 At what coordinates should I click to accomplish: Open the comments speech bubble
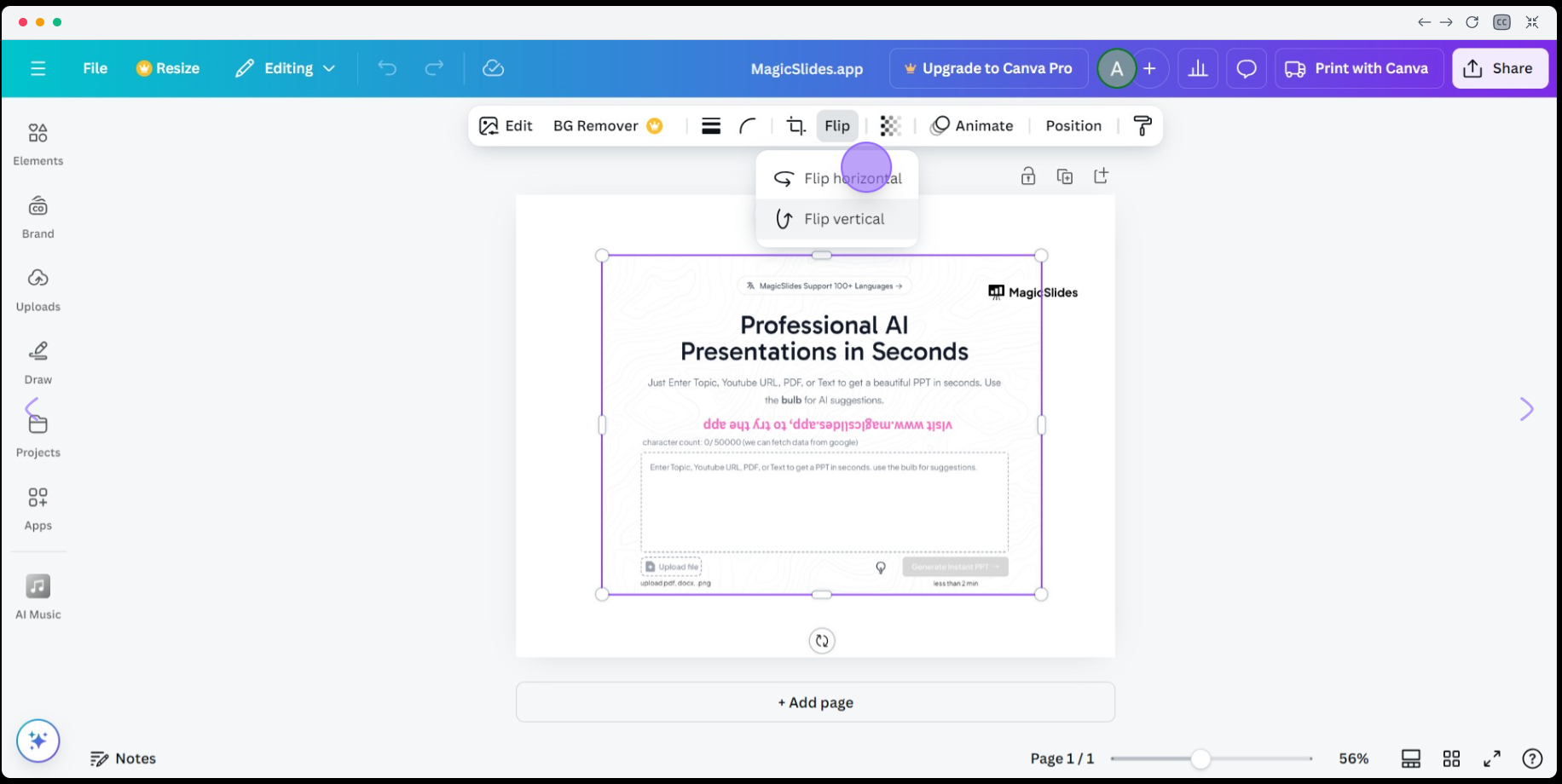tap(1247, 68)
